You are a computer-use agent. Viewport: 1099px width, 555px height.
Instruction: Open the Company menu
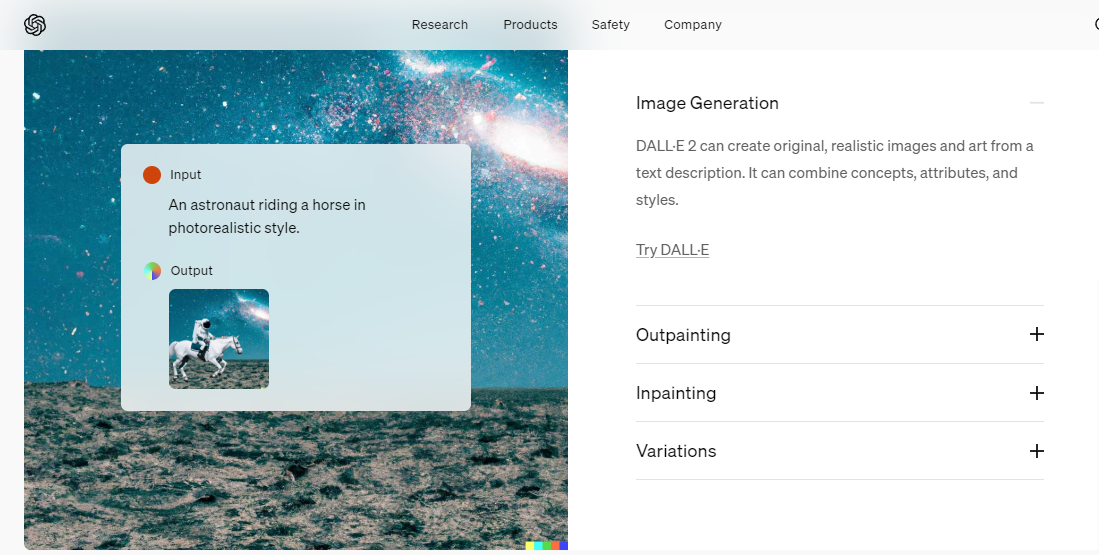pyautogui.click(x=692, y=25)
